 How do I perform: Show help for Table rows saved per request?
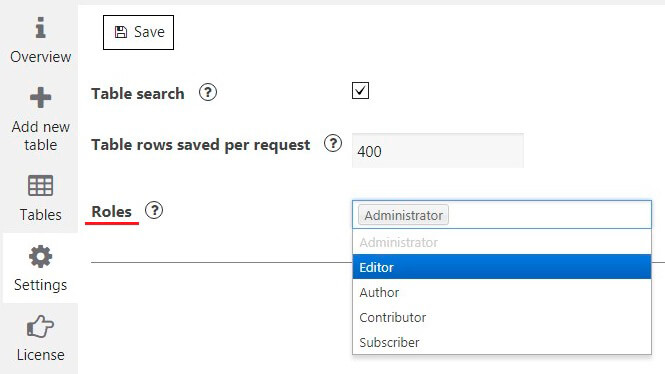click(x=333, y=143)
